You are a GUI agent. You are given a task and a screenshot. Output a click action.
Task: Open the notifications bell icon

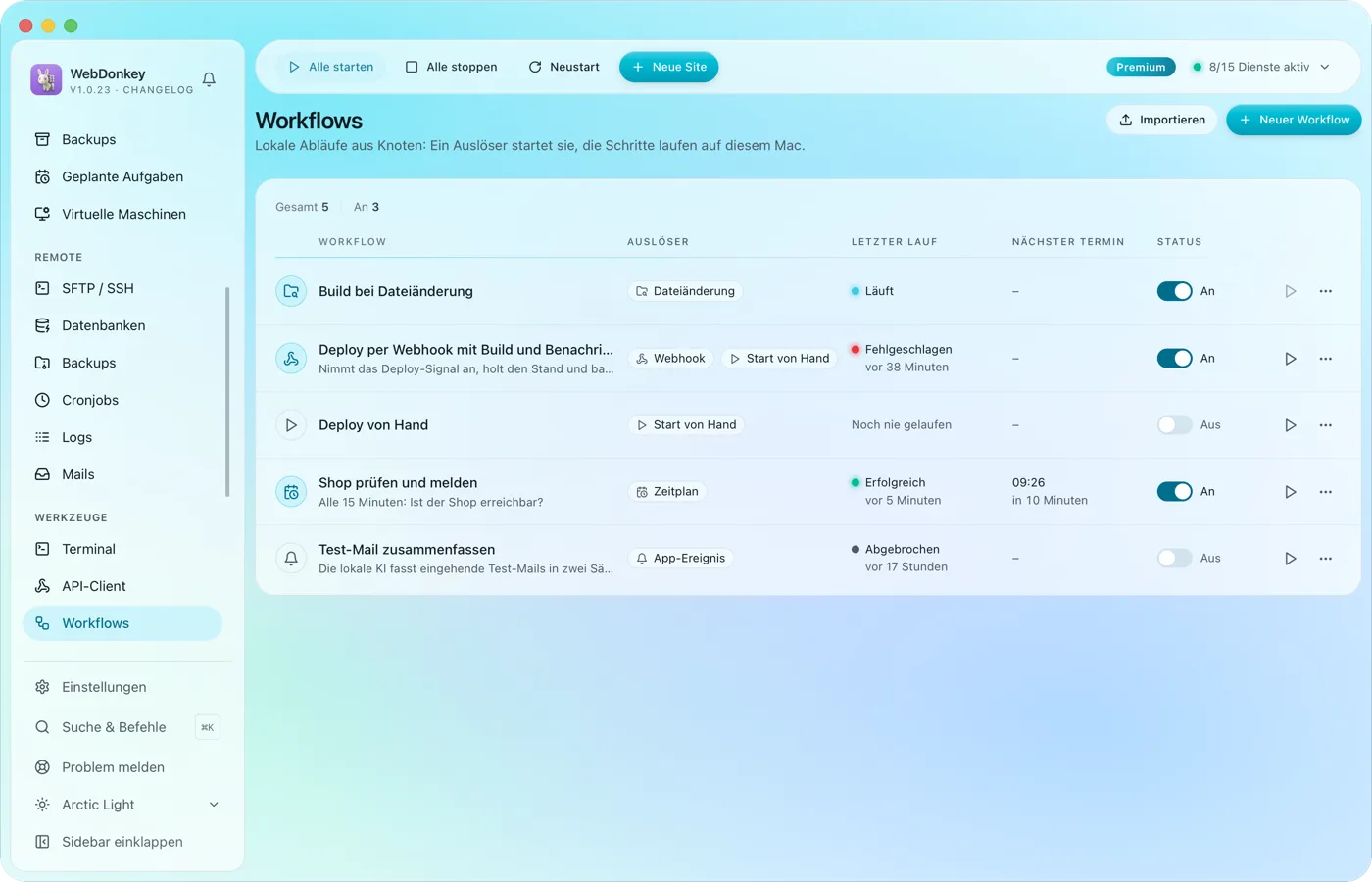pos(209,79)
